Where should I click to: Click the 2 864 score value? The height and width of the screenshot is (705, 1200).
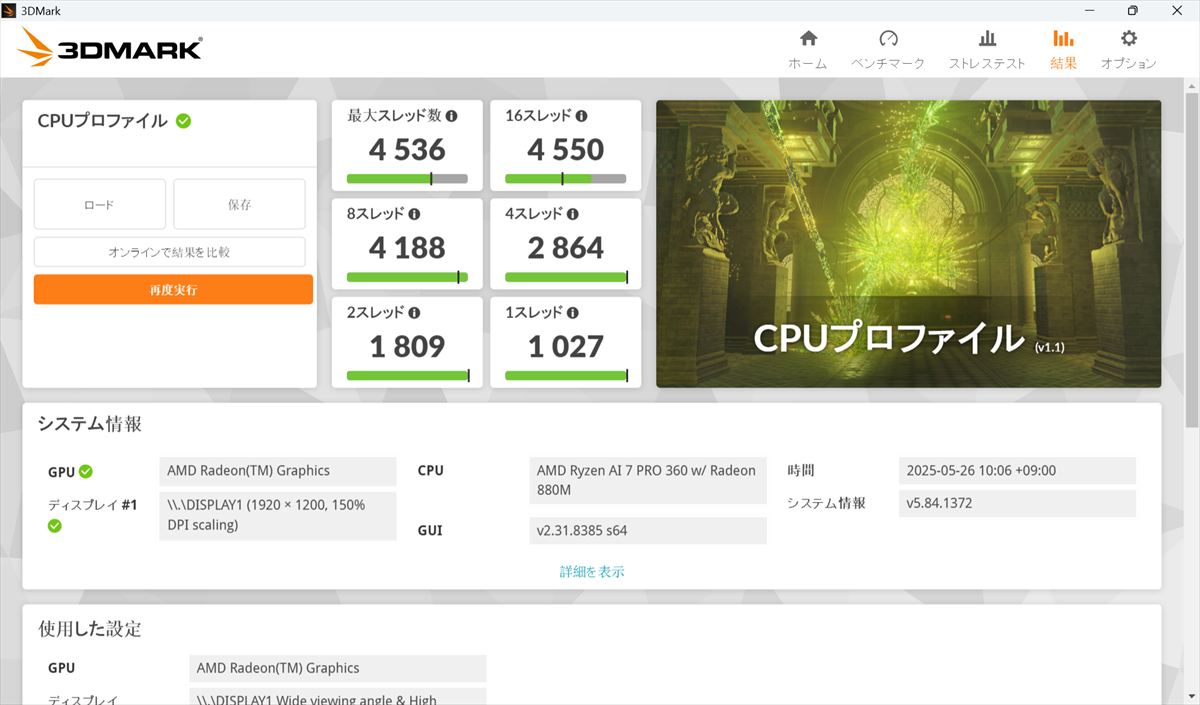coord(566,247)
